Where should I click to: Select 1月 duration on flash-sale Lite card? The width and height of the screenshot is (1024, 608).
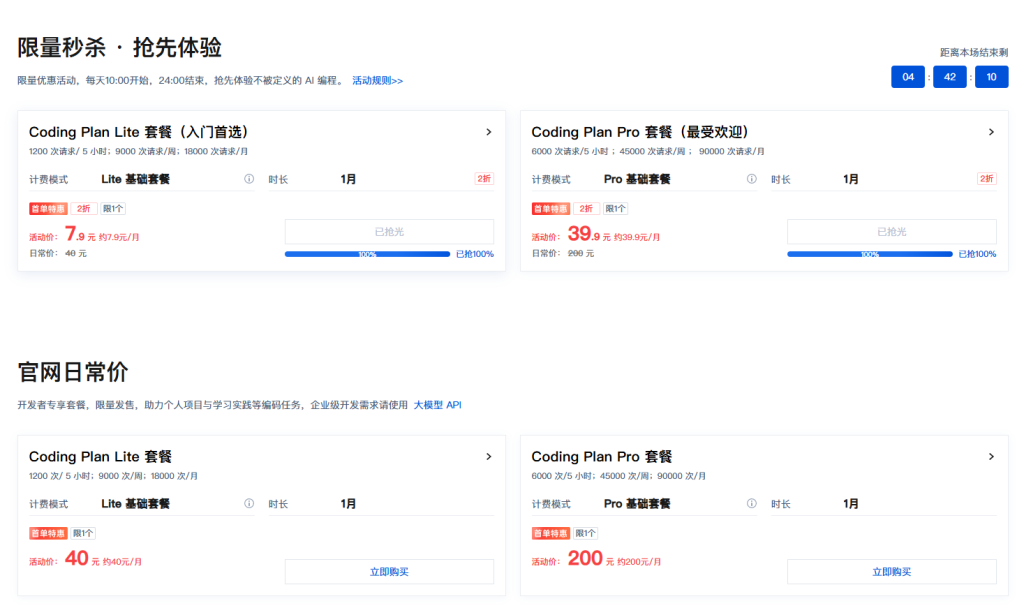click(x=348, y=179)
